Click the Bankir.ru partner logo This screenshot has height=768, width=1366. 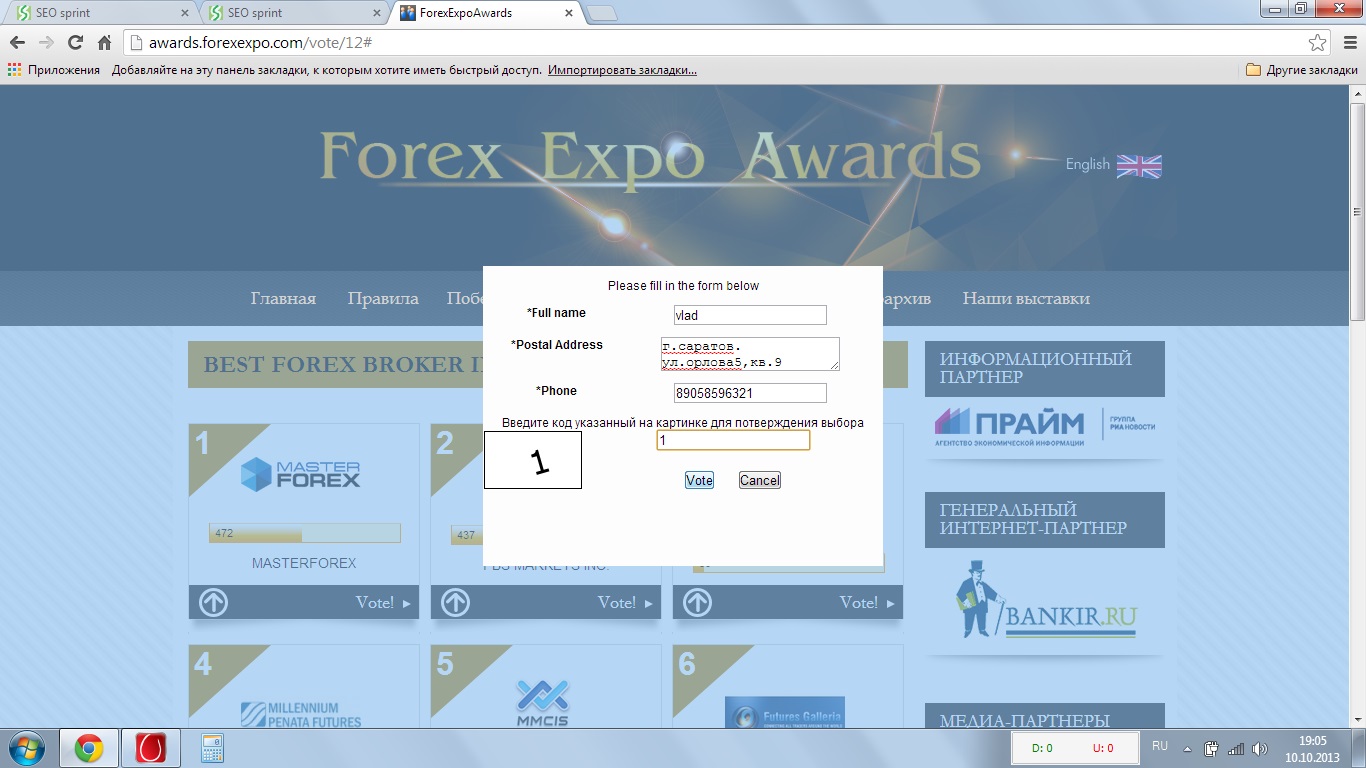click(x=1045, y=599)
